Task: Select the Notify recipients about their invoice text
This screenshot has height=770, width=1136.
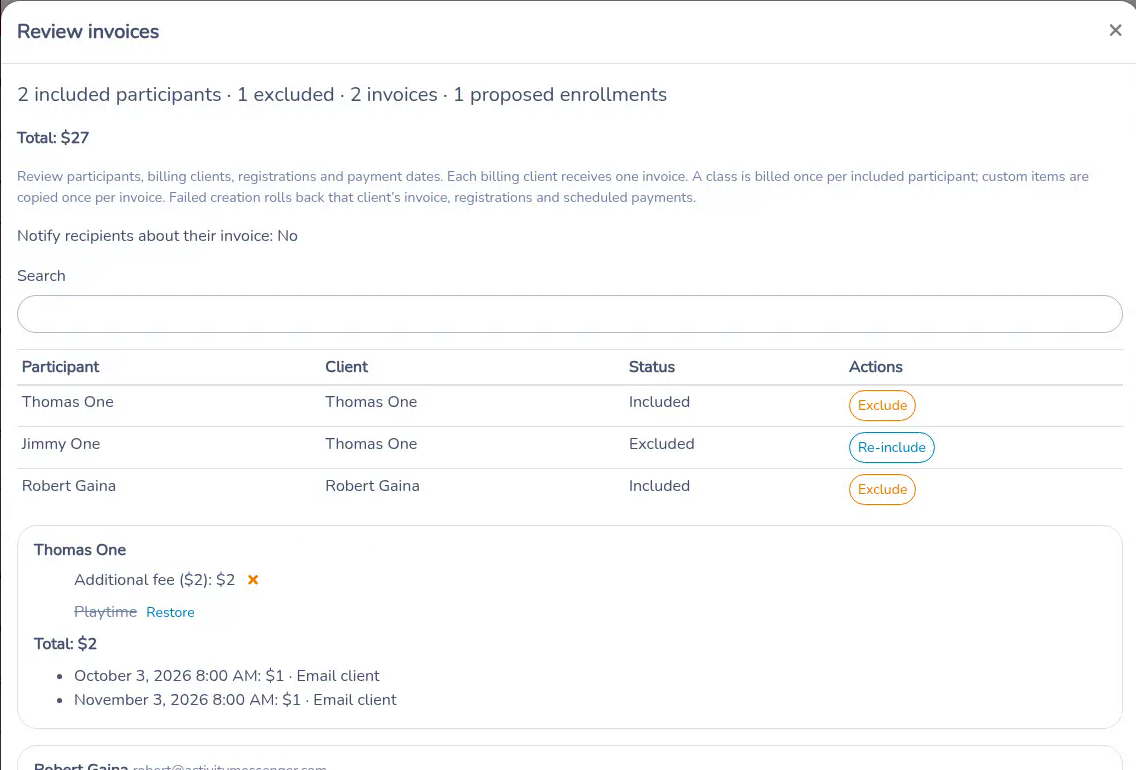Action: coord(157,235)
